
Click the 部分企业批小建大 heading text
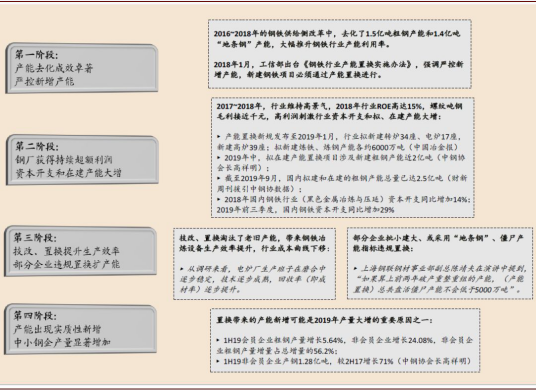click(438, 243)
